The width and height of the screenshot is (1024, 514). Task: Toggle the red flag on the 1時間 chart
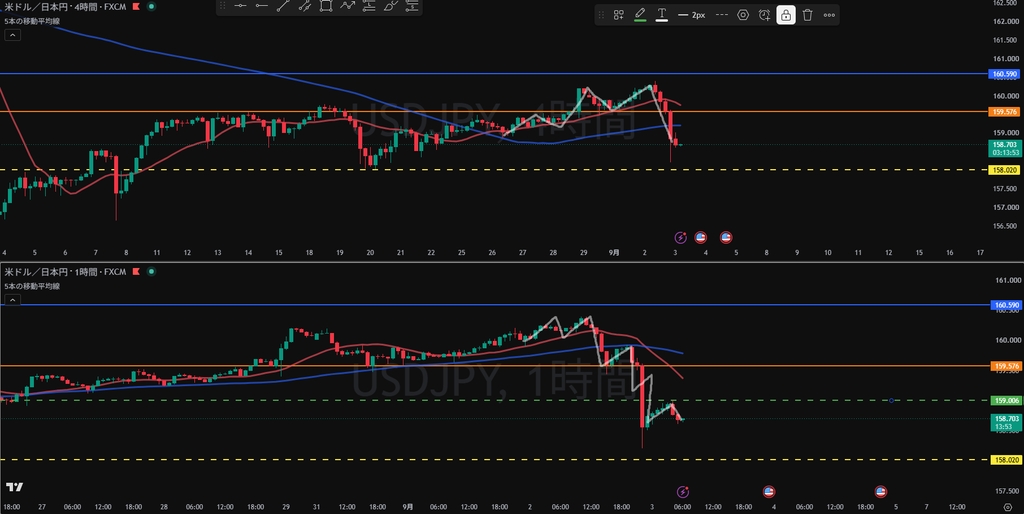136,271
